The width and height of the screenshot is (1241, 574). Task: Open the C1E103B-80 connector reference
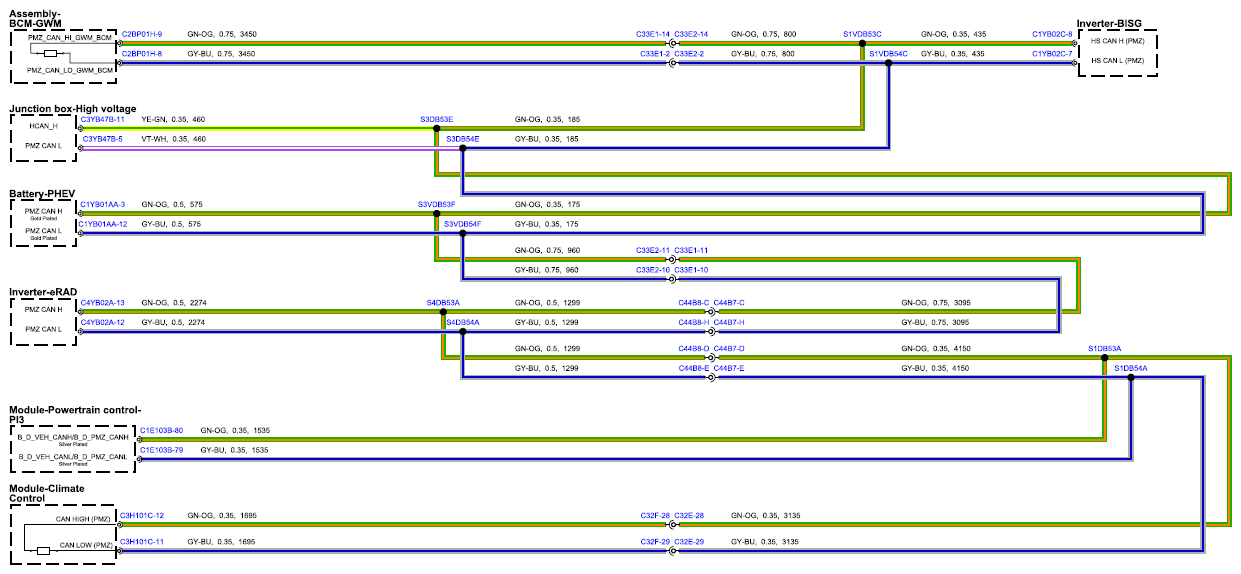click(x=161, y=430)
